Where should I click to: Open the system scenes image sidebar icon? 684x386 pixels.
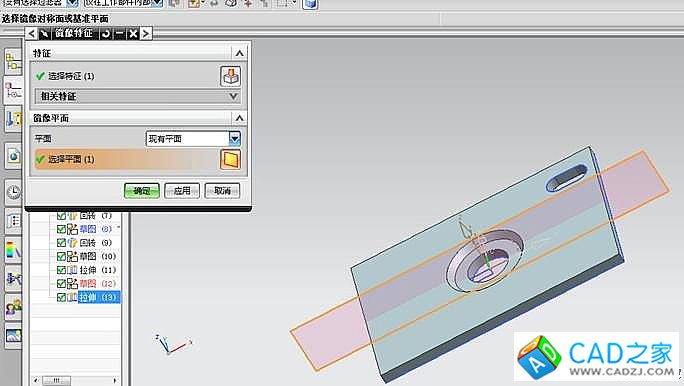click(x=13, y=336)
